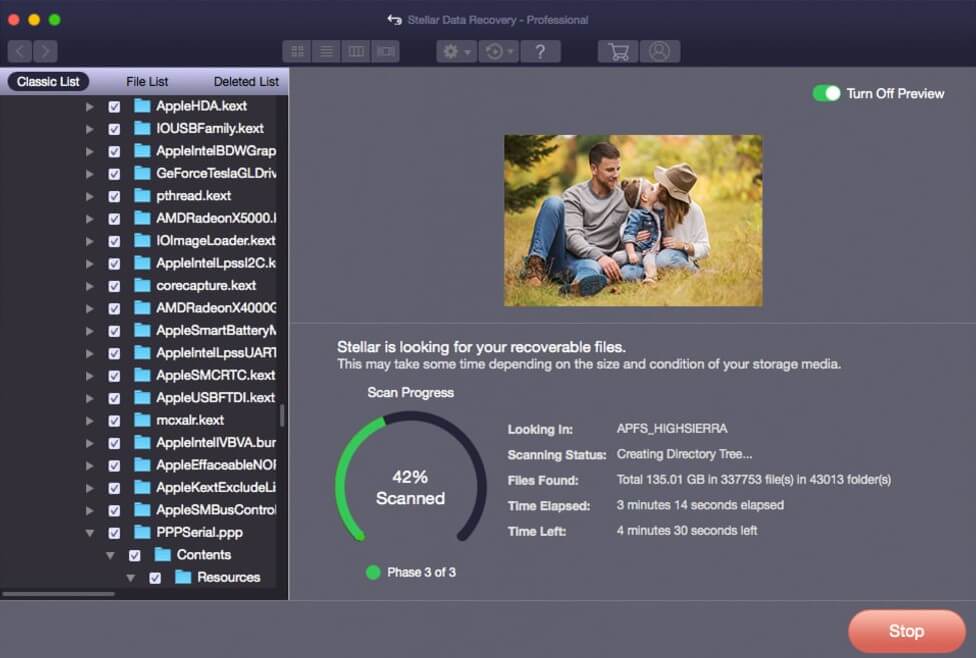This screenshot has width=976, height=658.
Task: Click the 3 minutes 14 seconds elapsed text
Action: tap(700, 505)
